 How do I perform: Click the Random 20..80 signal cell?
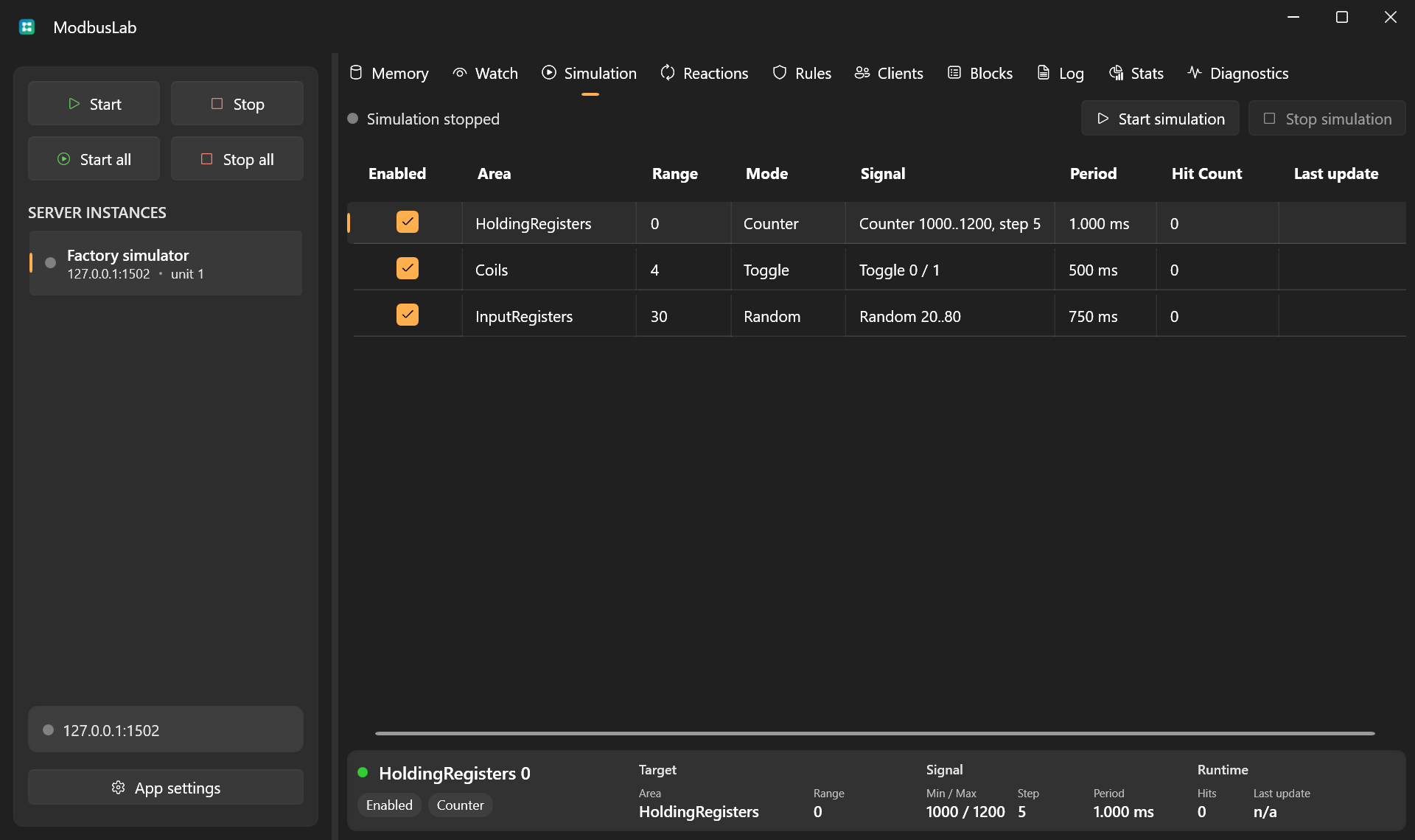click(950, 316)
